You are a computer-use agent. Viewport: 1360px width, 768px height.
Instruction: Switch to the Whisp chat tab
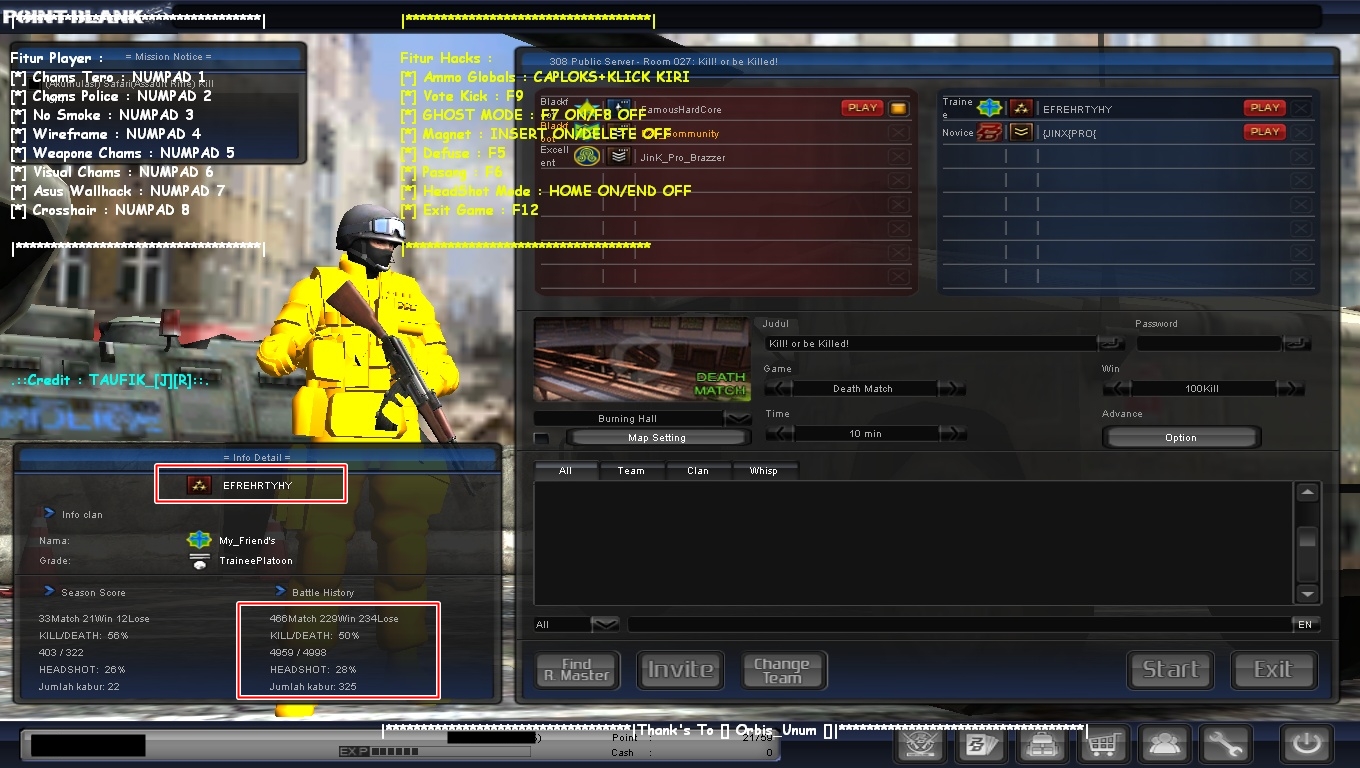[x=764, y=470]
